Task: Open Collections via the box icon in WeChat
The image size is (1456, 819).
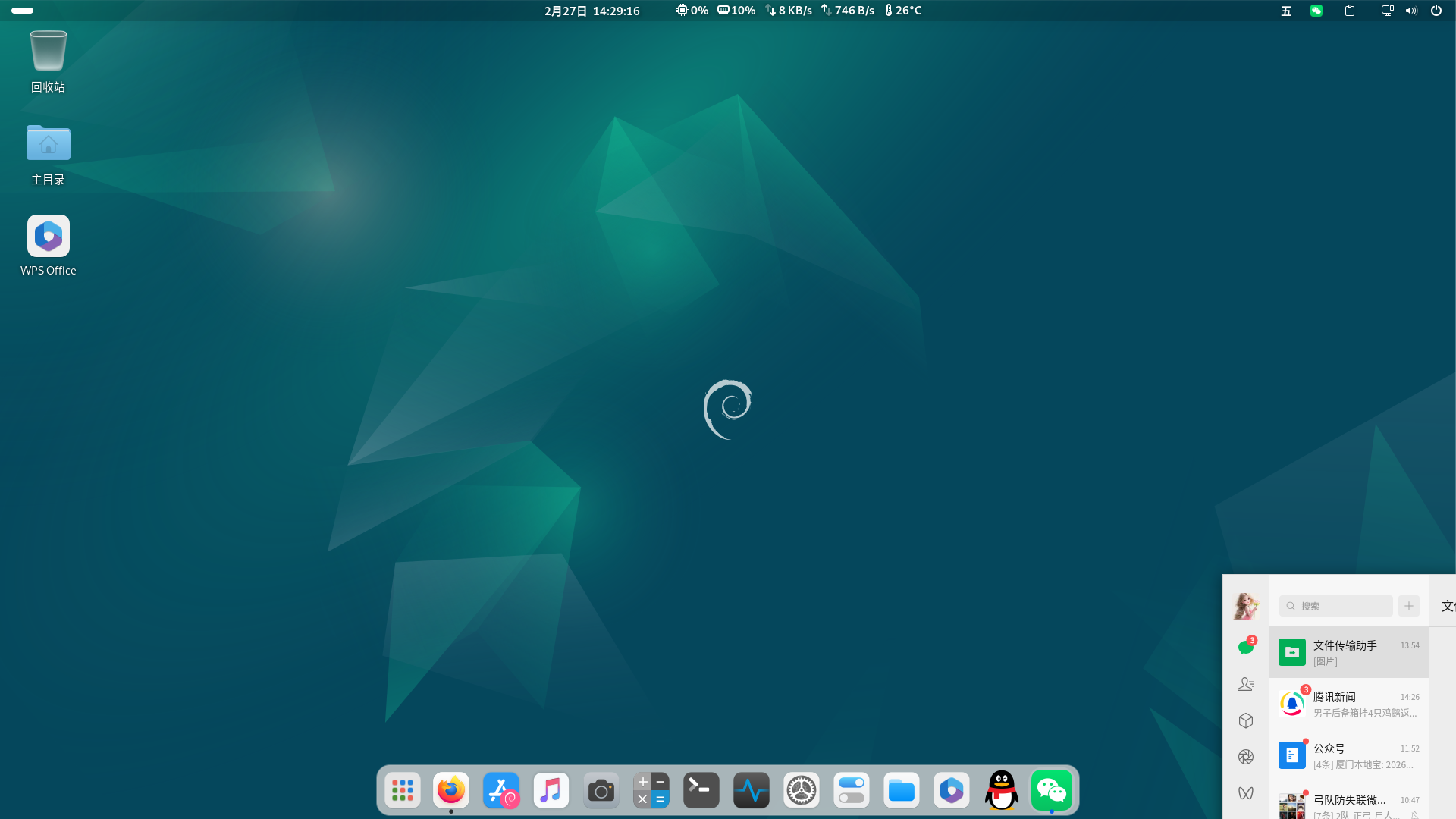Action: tap(1246, 720)
